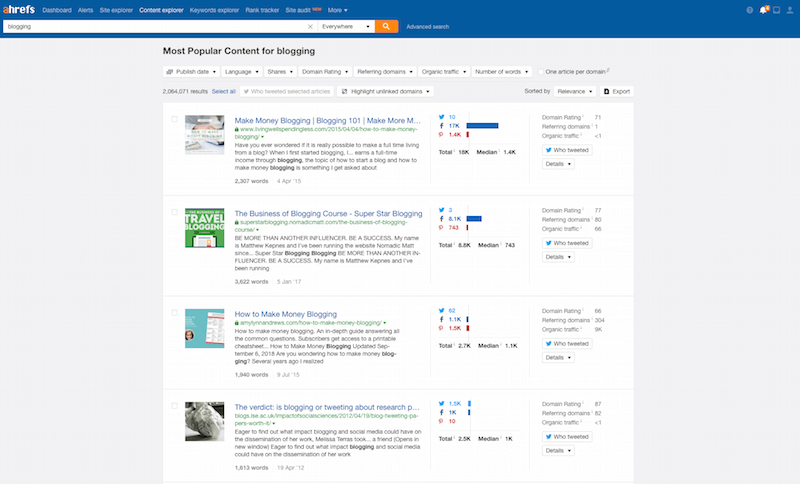Open Shares filter dropdown
The height and width of the screenshot is (484, 800).
pos(280,72)
